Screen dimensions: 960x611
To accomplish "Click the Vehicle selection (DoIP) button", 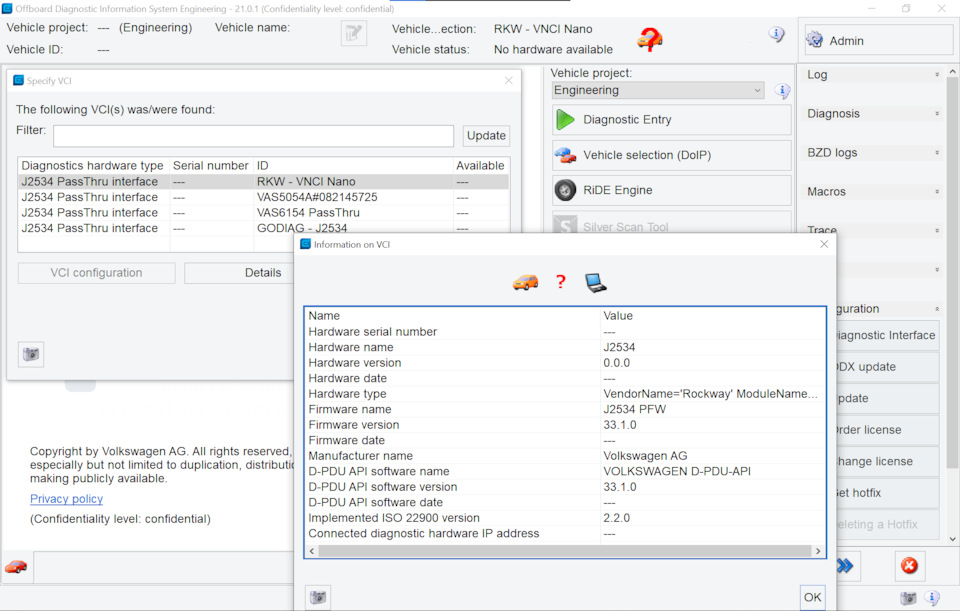I will tap(672, 156).
